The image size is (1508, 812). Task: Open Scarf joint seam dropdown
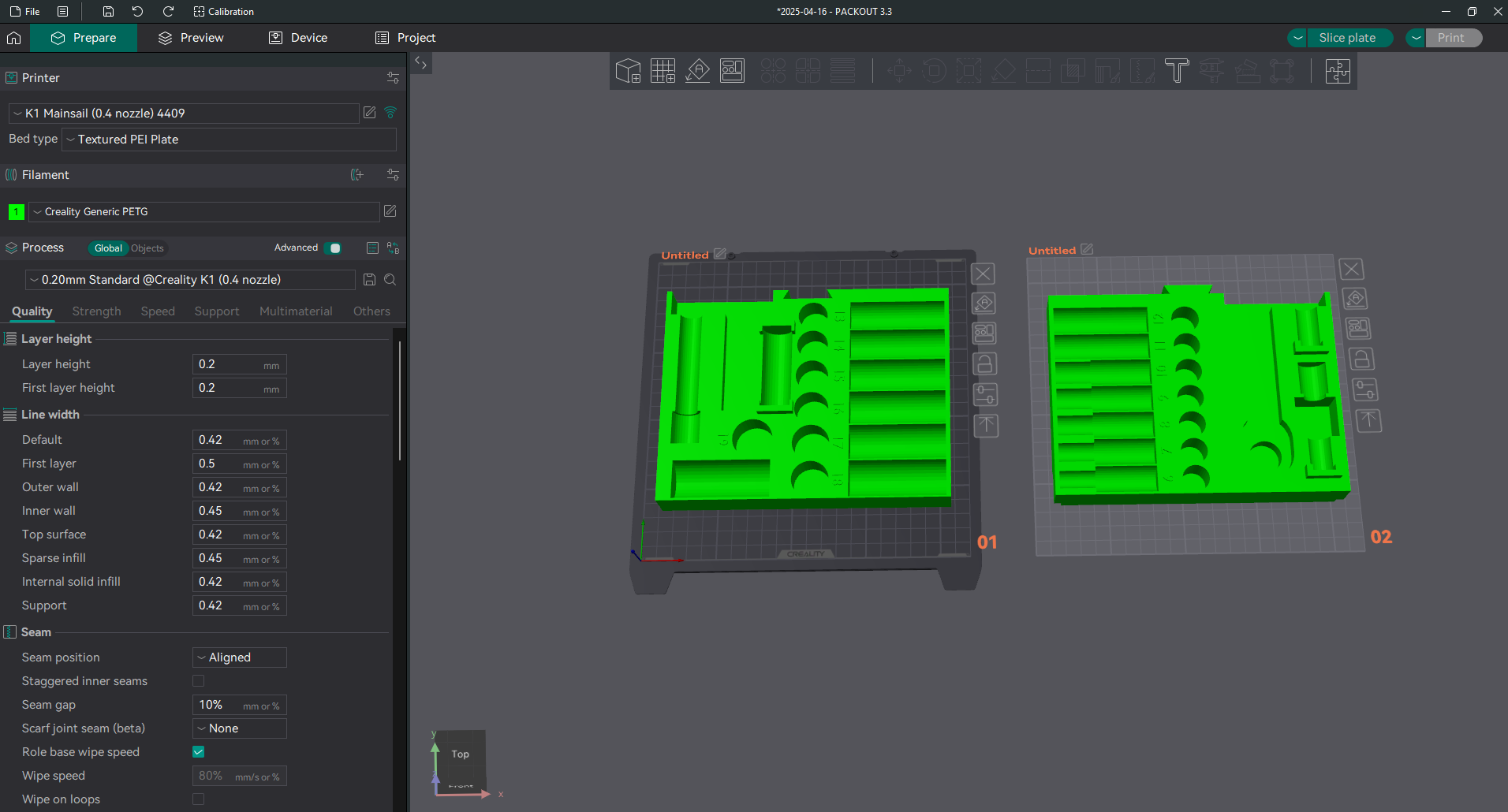[240, 728]
